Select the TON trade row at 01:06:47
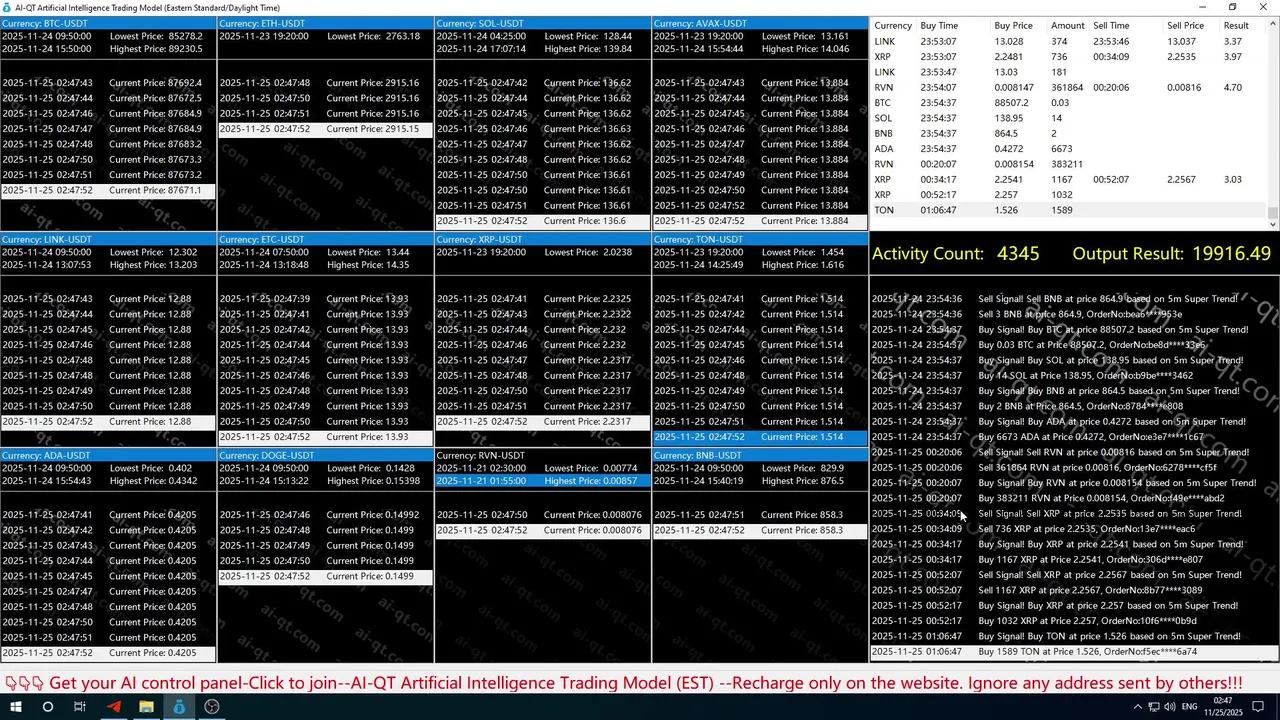Viewport: 1280px width, 720px height. point(1069,210)
